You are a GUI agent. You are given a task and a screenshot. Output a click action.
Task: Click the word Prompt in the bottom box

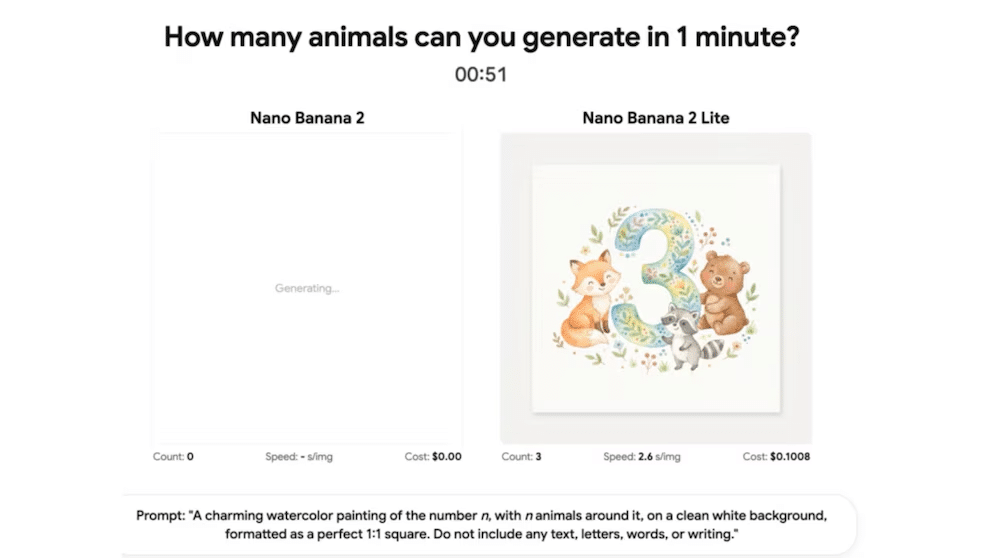tap(160, 516)
